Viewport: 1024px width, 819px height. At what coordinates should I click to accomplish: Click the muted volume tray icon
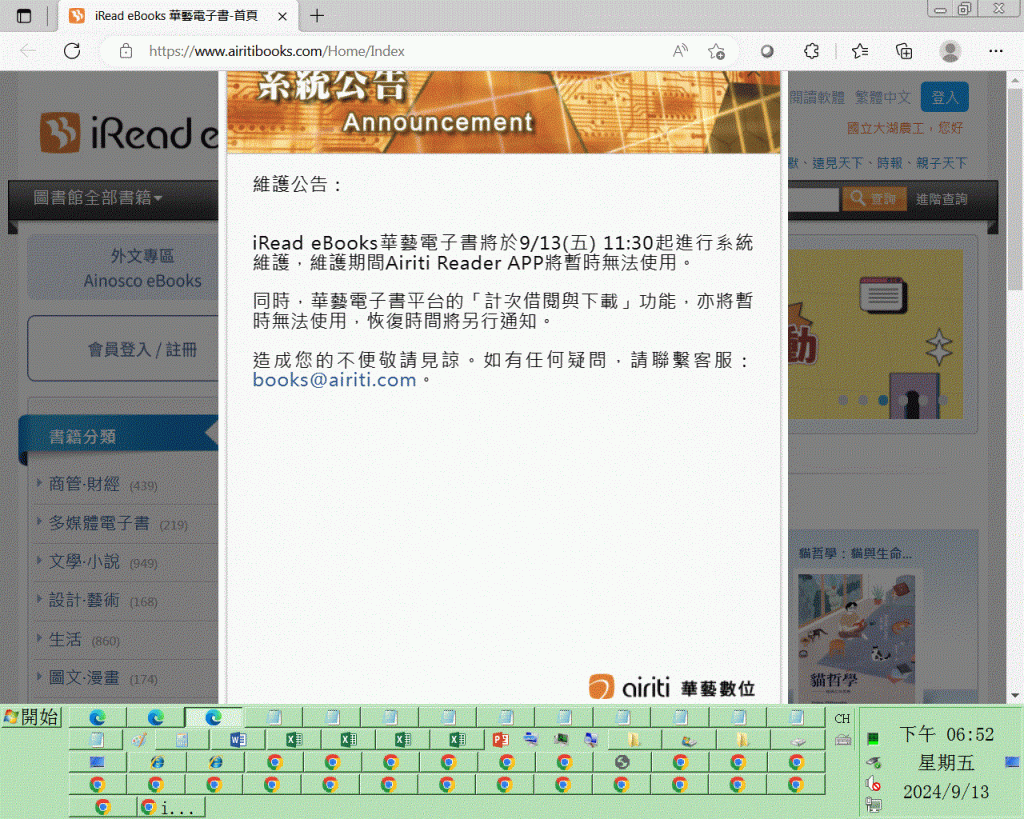(873, 783)
